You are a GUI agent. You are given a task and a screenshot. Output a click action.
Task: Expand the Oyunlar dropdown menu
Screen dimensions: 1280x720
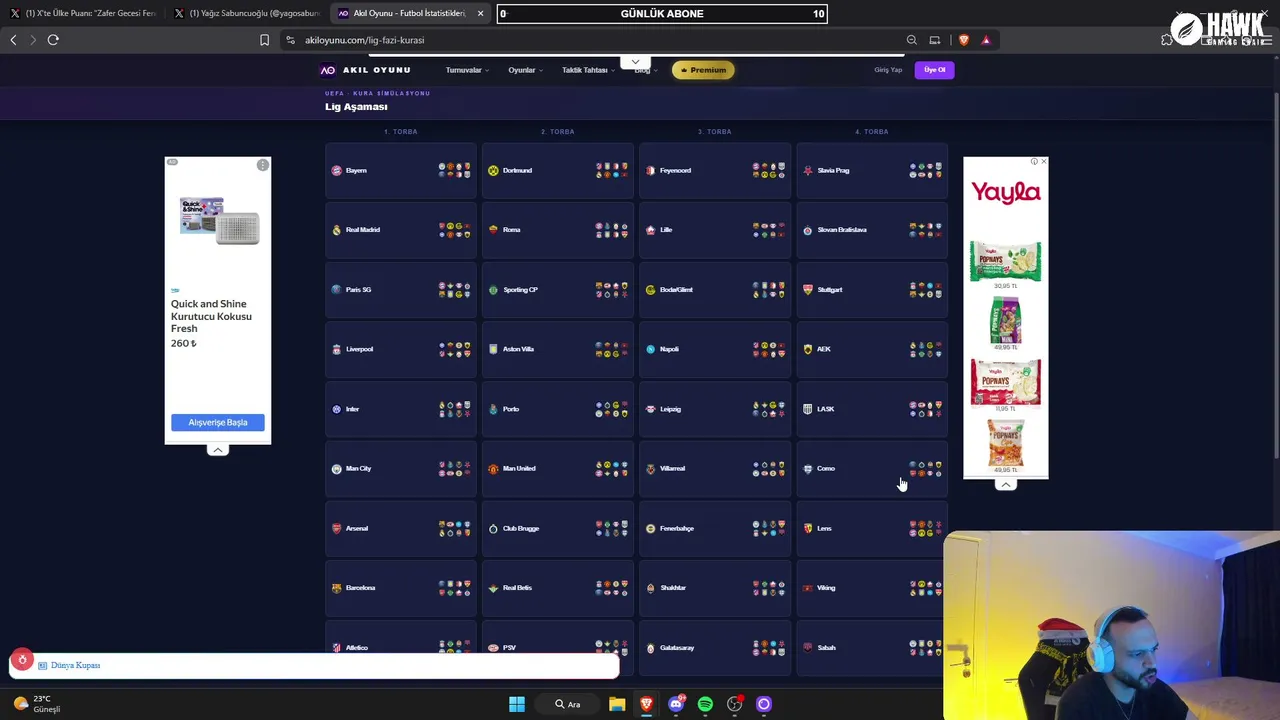525,70
